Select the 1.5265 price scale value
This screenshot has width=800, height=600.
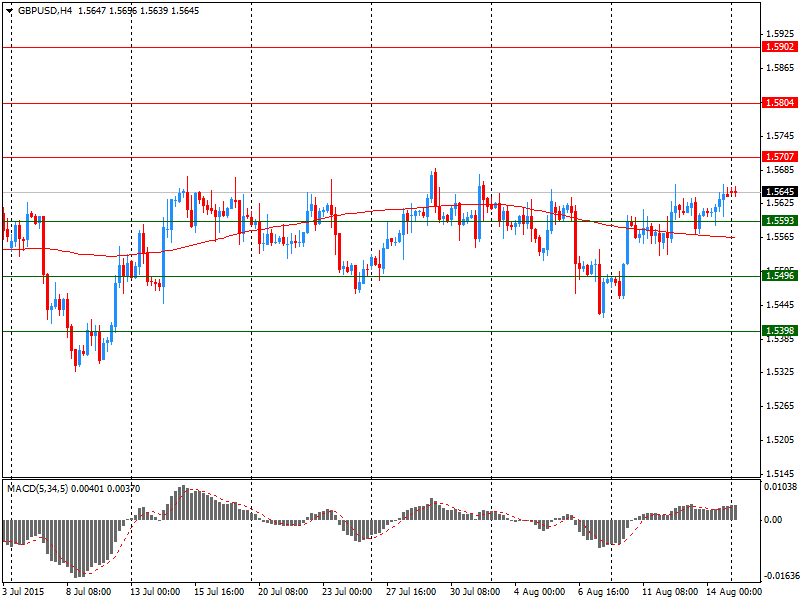tap(781, 406)
